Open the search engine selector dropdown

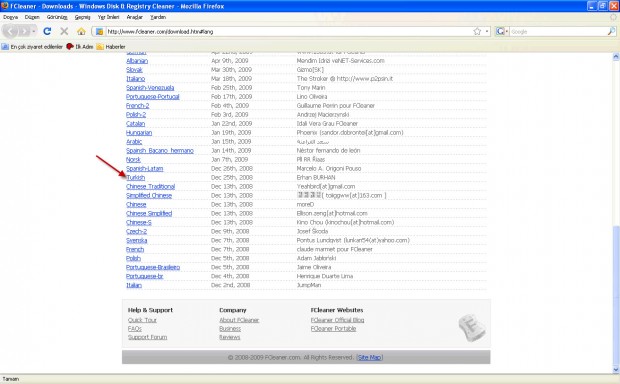[x=502, y=31]
